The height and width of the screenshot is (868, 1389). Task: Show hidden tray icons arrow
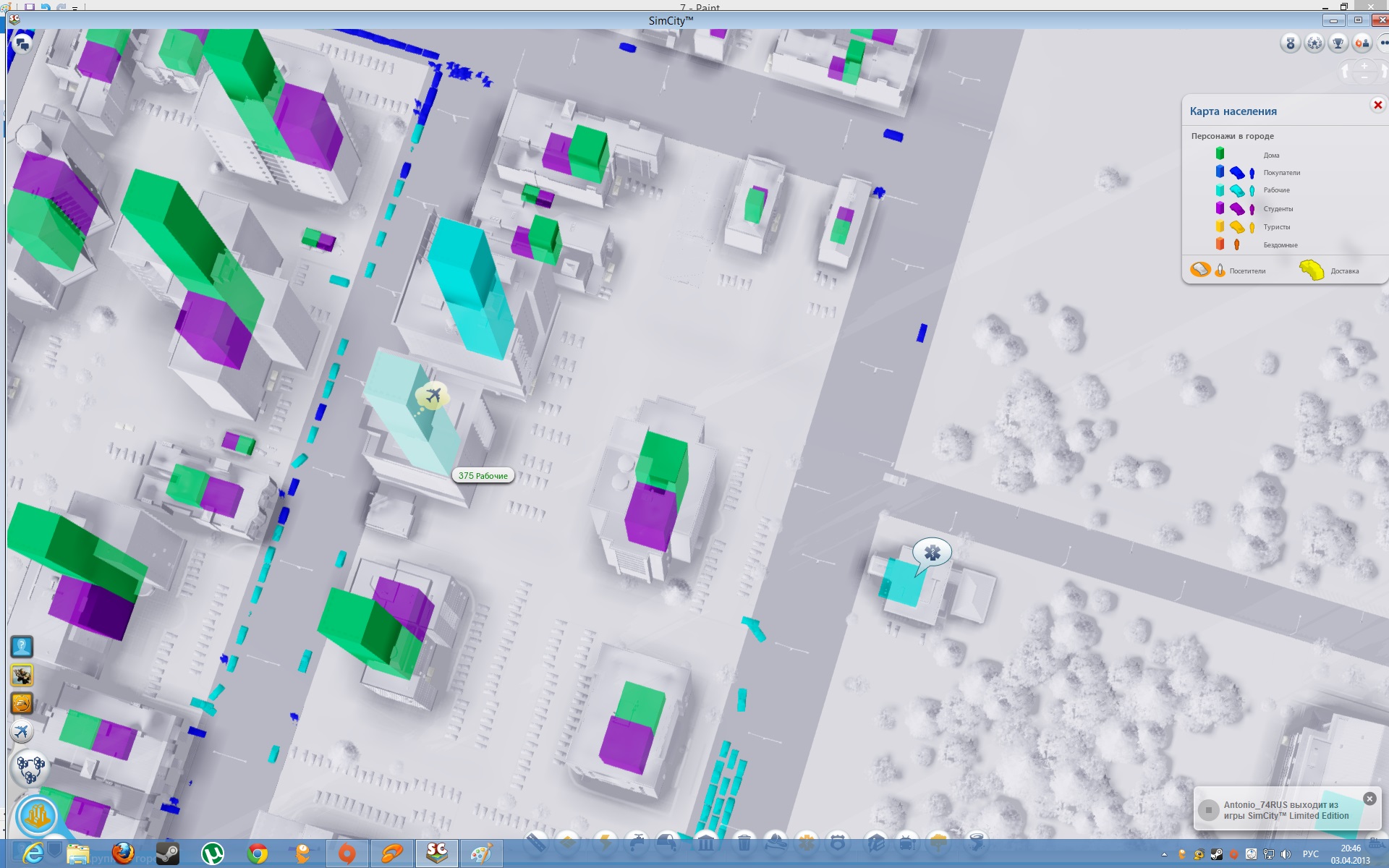pos(1164,855)
